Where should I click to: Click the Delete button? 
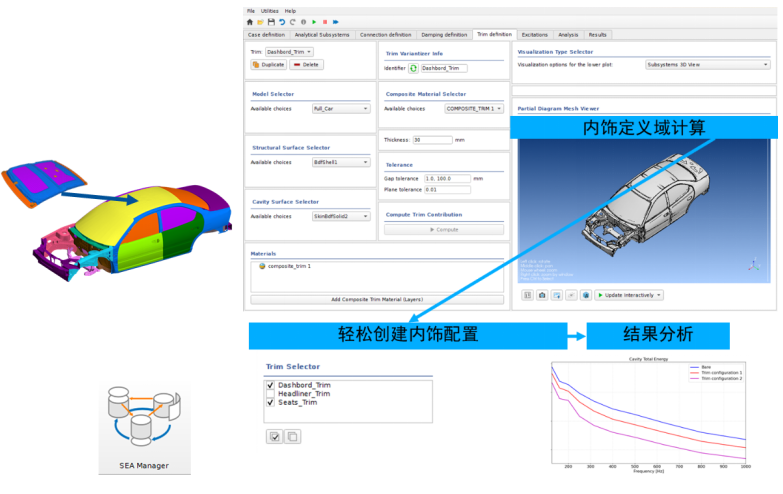coord(306,64)
